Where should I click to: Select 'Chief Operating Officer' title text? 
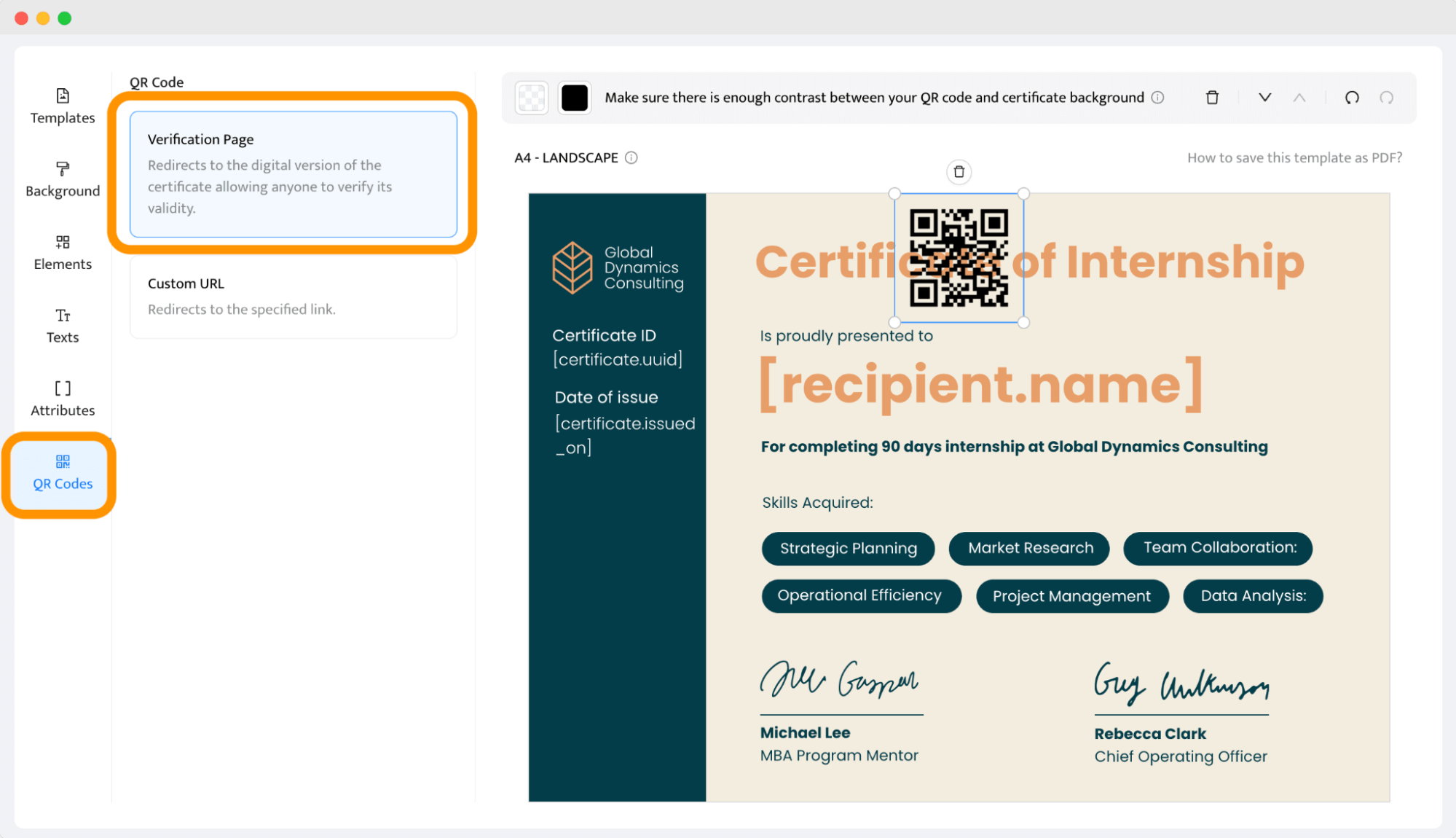click(x=1181, y=756)
